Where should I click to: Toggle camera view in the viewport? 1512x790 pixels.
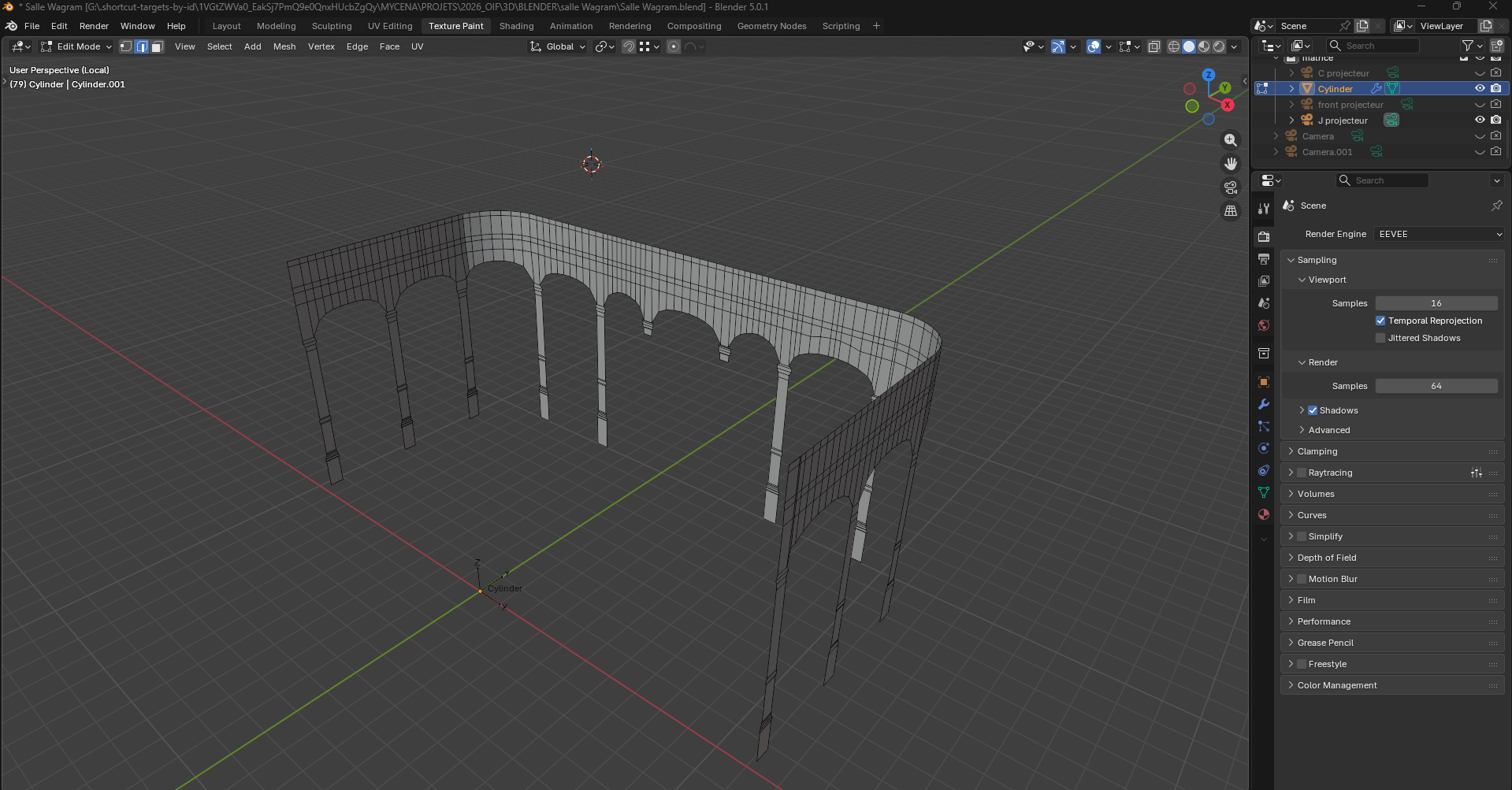[x=1230, y=187]
